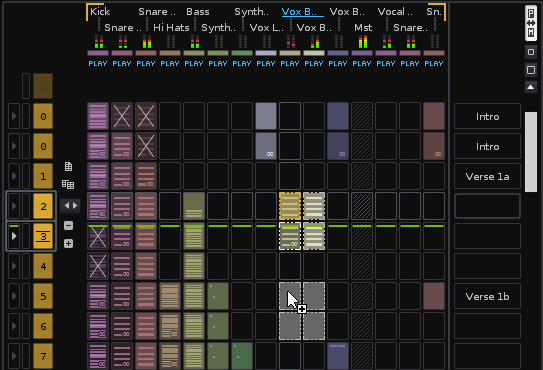The image size is (543, 370).
Task: Select the Vocal .. track header
Action: click(x=395, y=11)
